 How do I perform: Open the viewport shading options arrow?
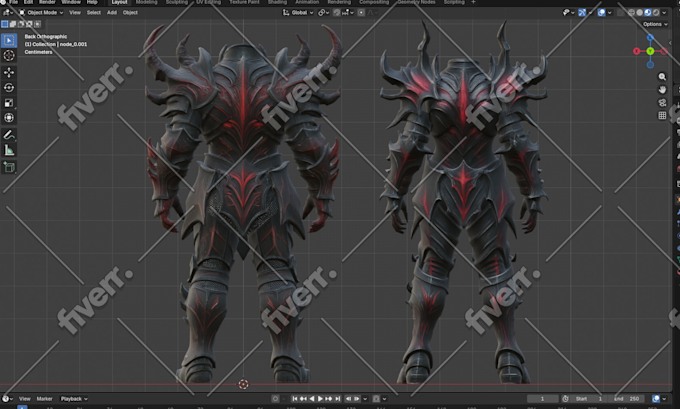664,13
